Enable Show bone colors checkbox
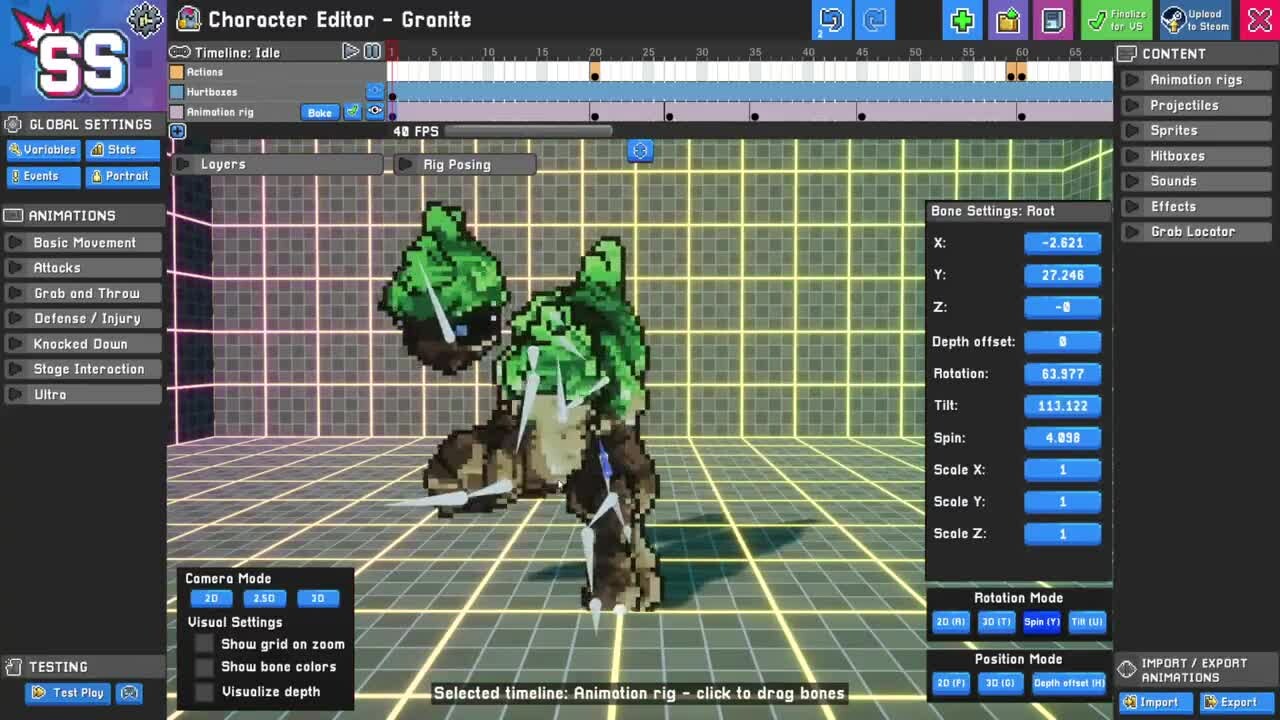The image size is (1280, 720). 205,667
